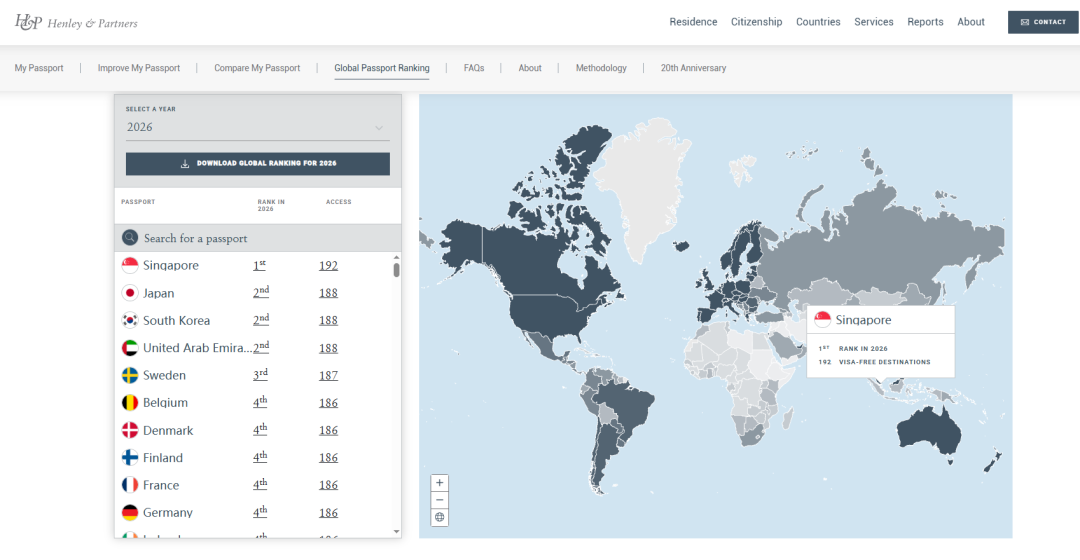Open the year selector dropdown showing 2026
Image resolution: width=1080 pixels, height=560 pixels.
tap(258, 127)
